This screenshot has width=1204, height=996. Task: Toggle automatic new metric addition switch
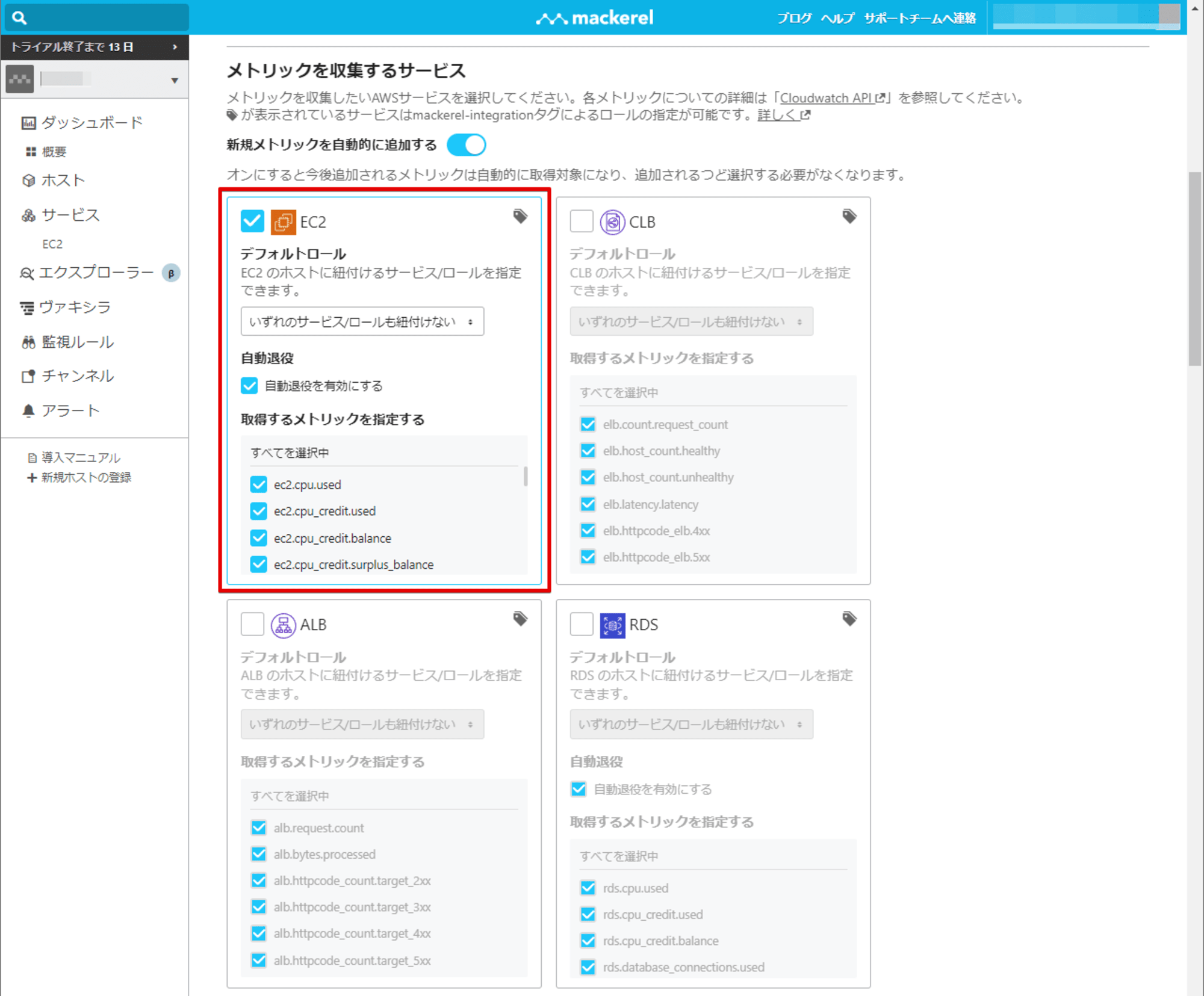click(x=467, y=145)
